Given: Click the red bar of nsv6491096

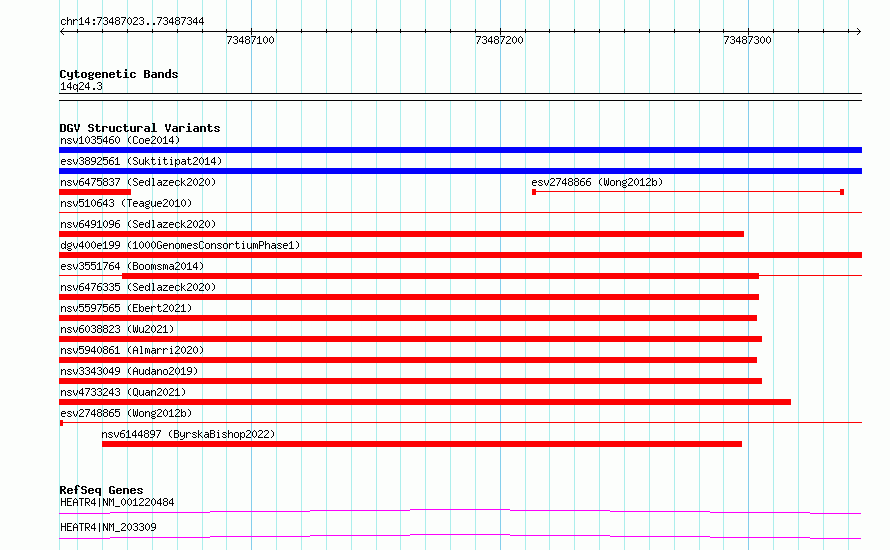Looking at the screenshot, I should [x=401, y=234].
